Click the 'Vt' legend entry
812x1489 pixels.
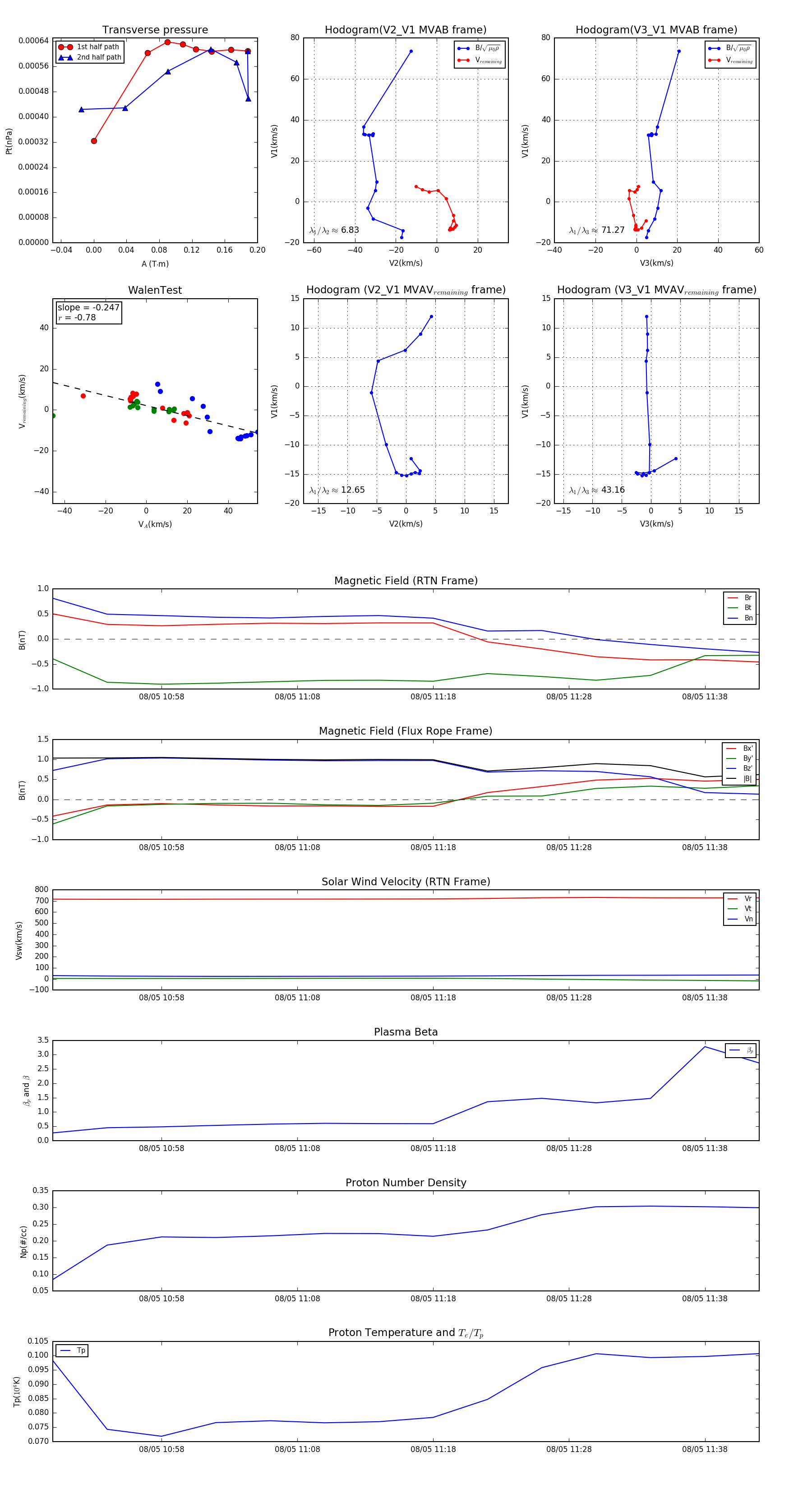click(740, 909)
